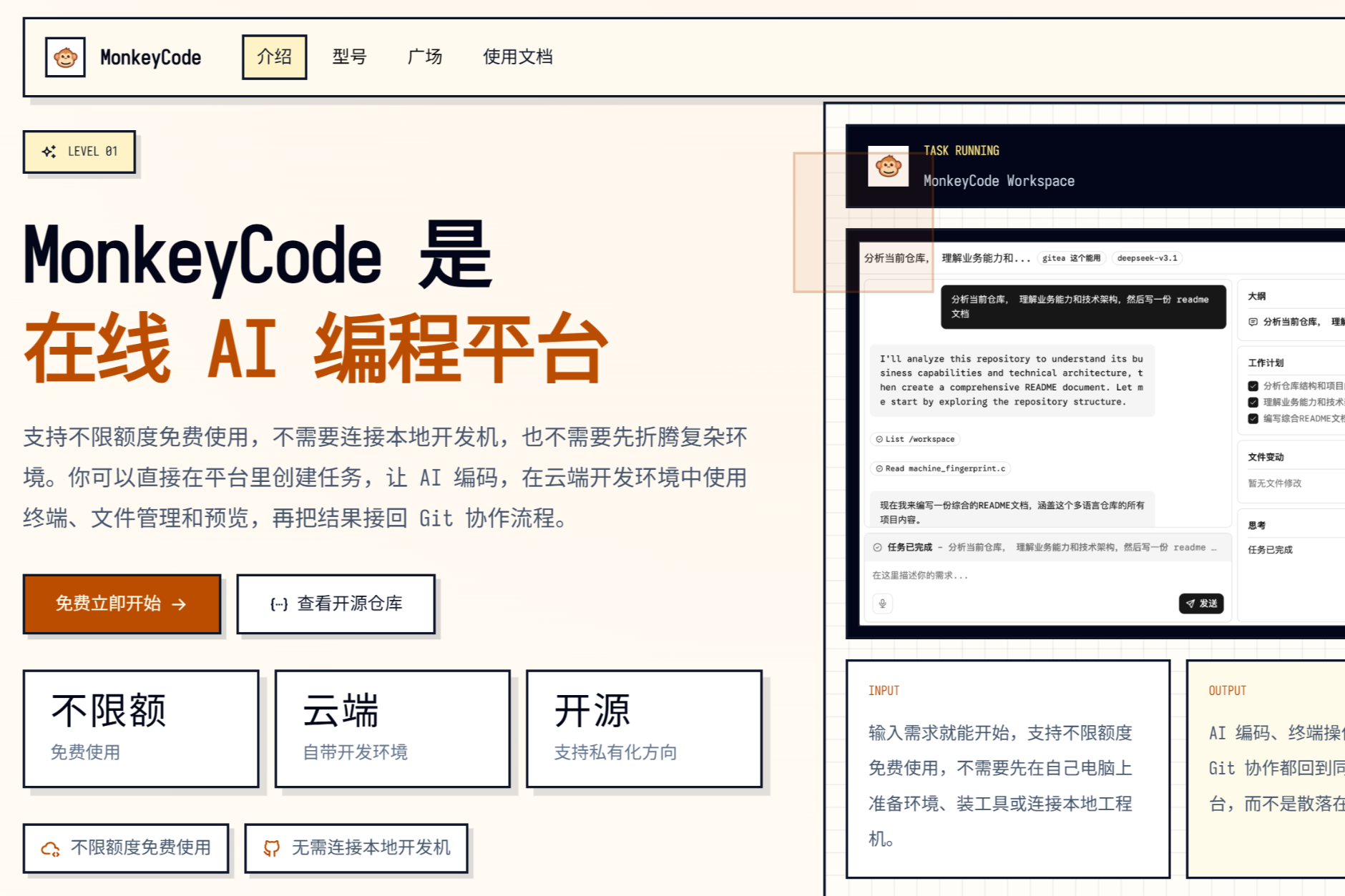Open the 查看开源仓库 button
The width and height of the screenshot is (1345, 896).
(336, 604)
